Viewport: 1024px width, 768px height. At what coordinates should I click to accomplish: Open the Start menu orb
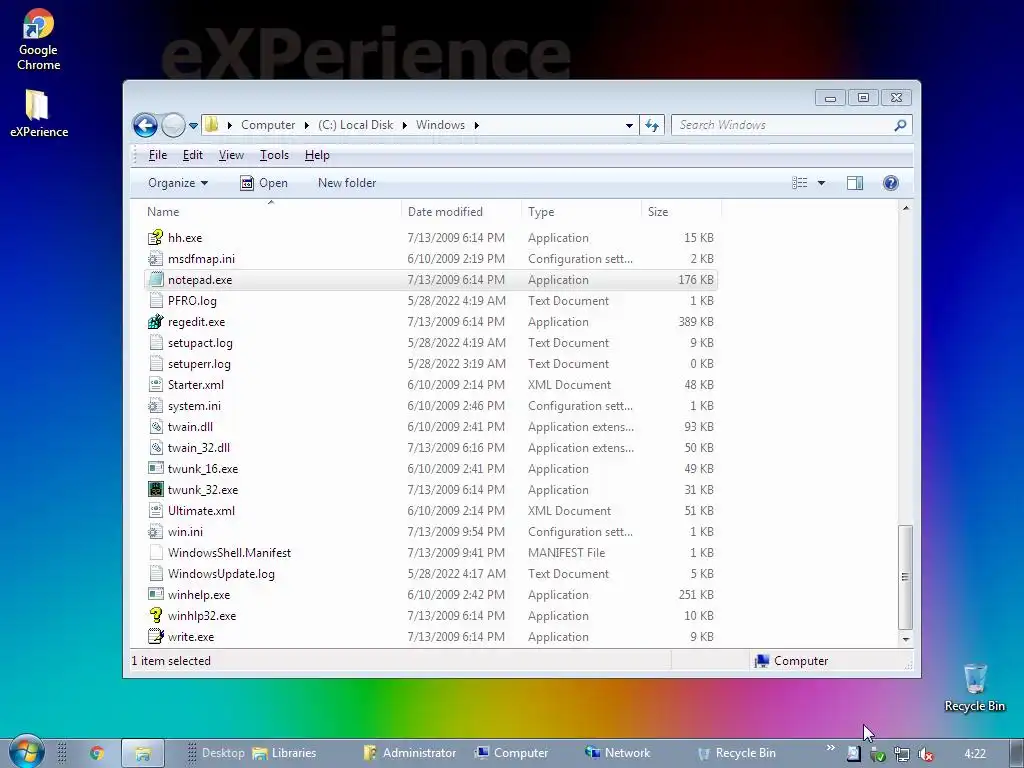[27, 752]
